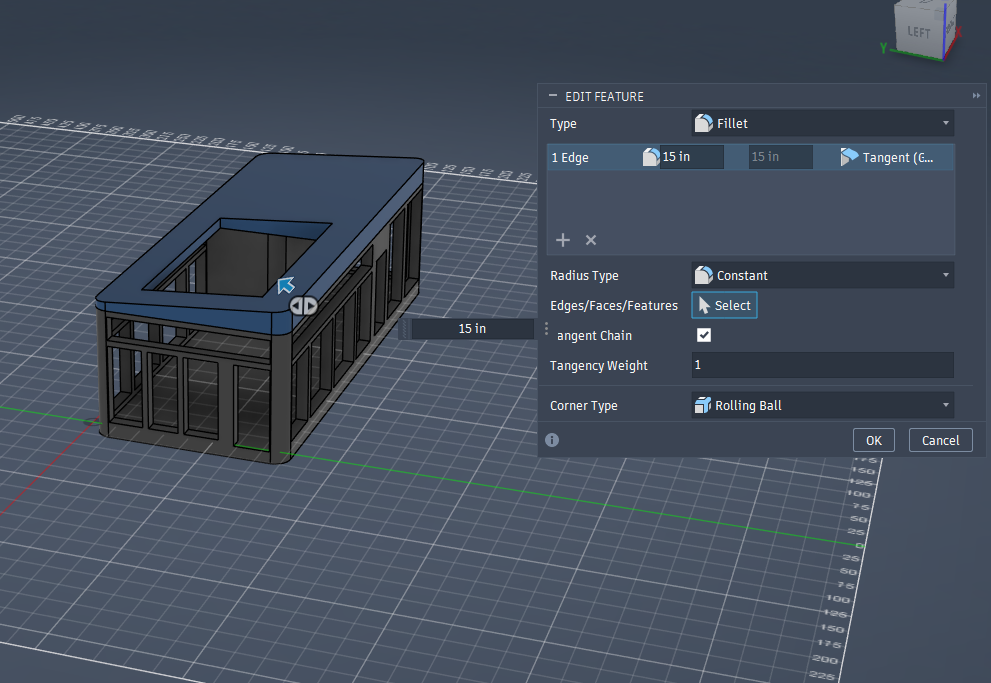Edit the 15 in radius field in the edge row
991x683 pixels.
[x=691, y=157]
